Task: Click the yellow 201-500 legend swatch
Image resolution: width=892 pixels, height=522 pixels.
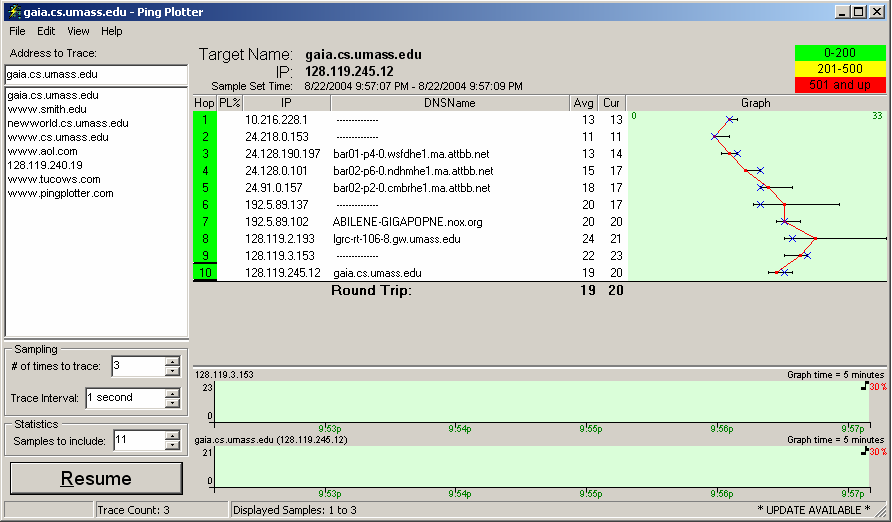Action: point(840,69)
